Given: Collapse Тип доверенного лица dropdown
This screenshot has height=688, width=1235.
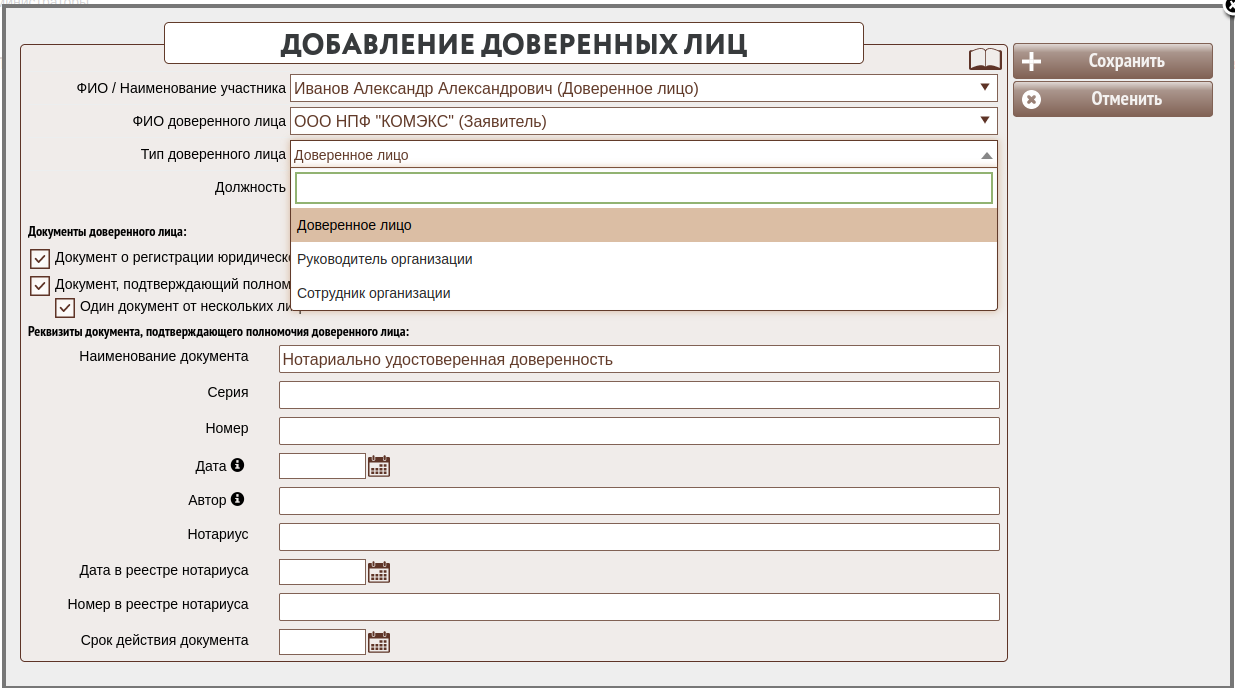Looking at the screenshot, I should click(x=986, y=155).
